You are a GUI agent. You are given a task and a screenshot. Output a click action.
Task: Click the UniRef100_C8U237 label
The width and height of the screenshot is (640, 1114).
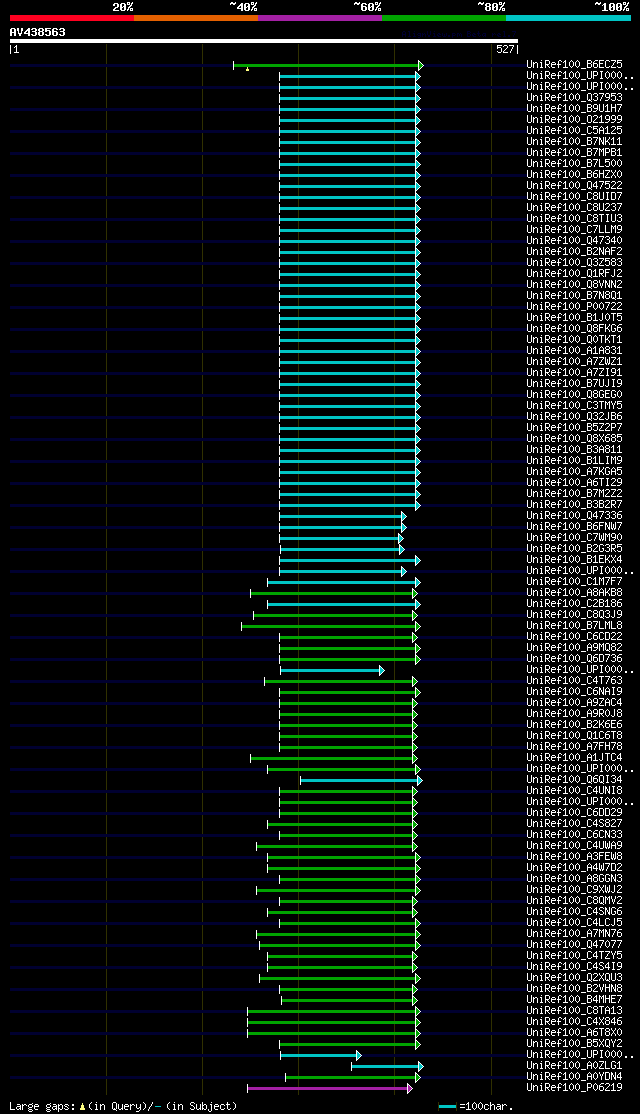pos(575,207)
